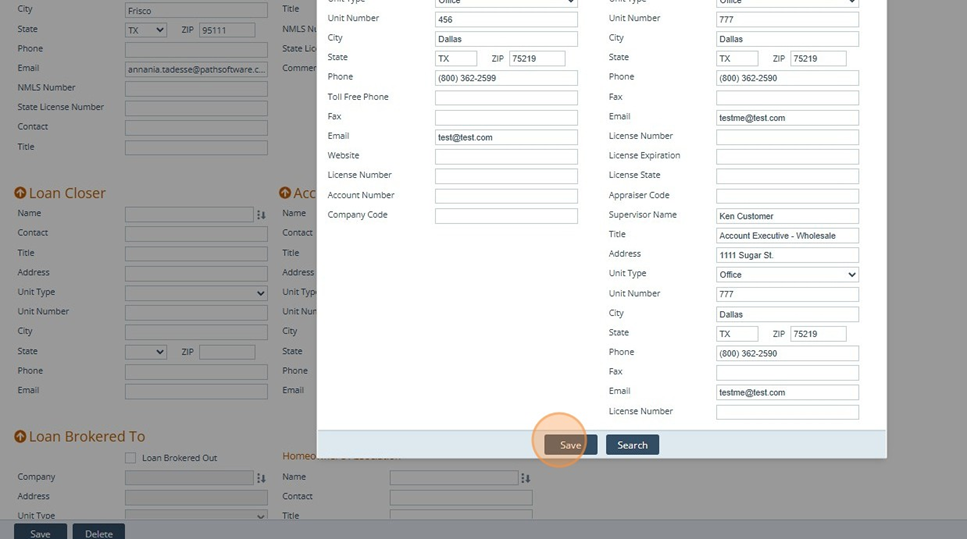This screenshot has height=539, width=967.
Task: Collapse the Loan Brokered To section icon
Action: [x=20, y=437]
